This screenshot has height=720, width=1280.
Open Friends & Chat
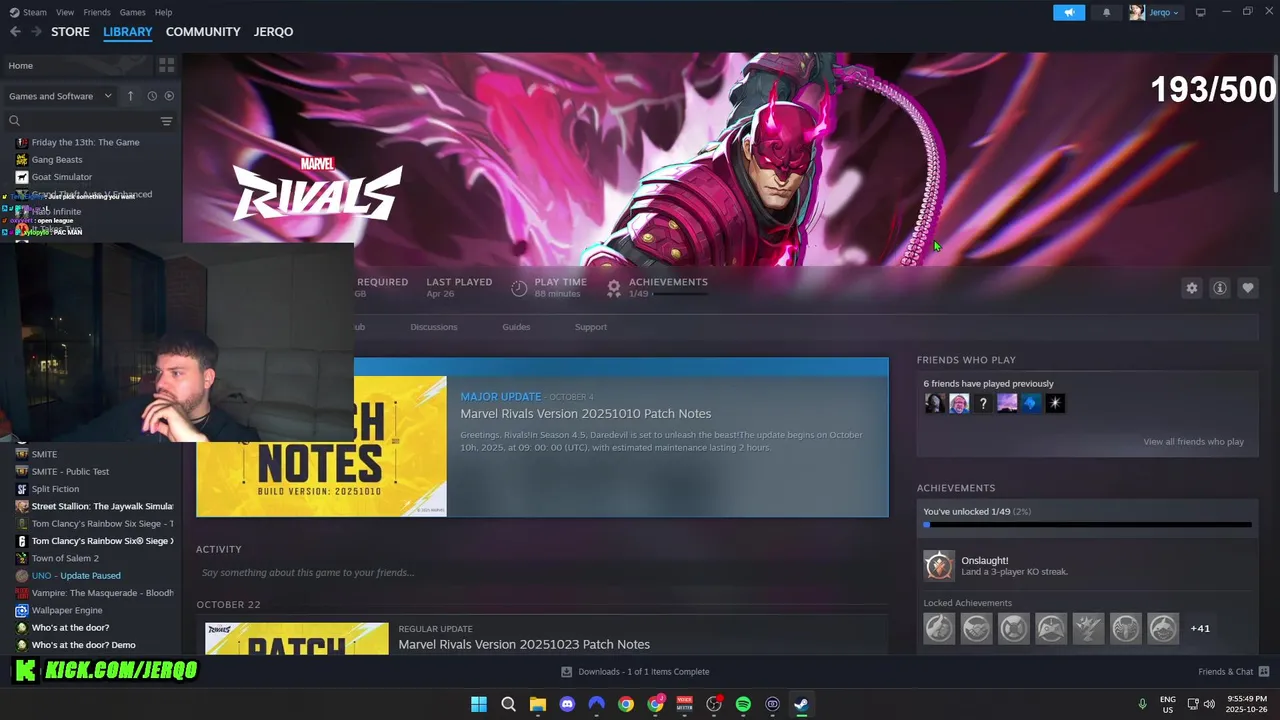pyautogui.click(x=1234, y=672)
